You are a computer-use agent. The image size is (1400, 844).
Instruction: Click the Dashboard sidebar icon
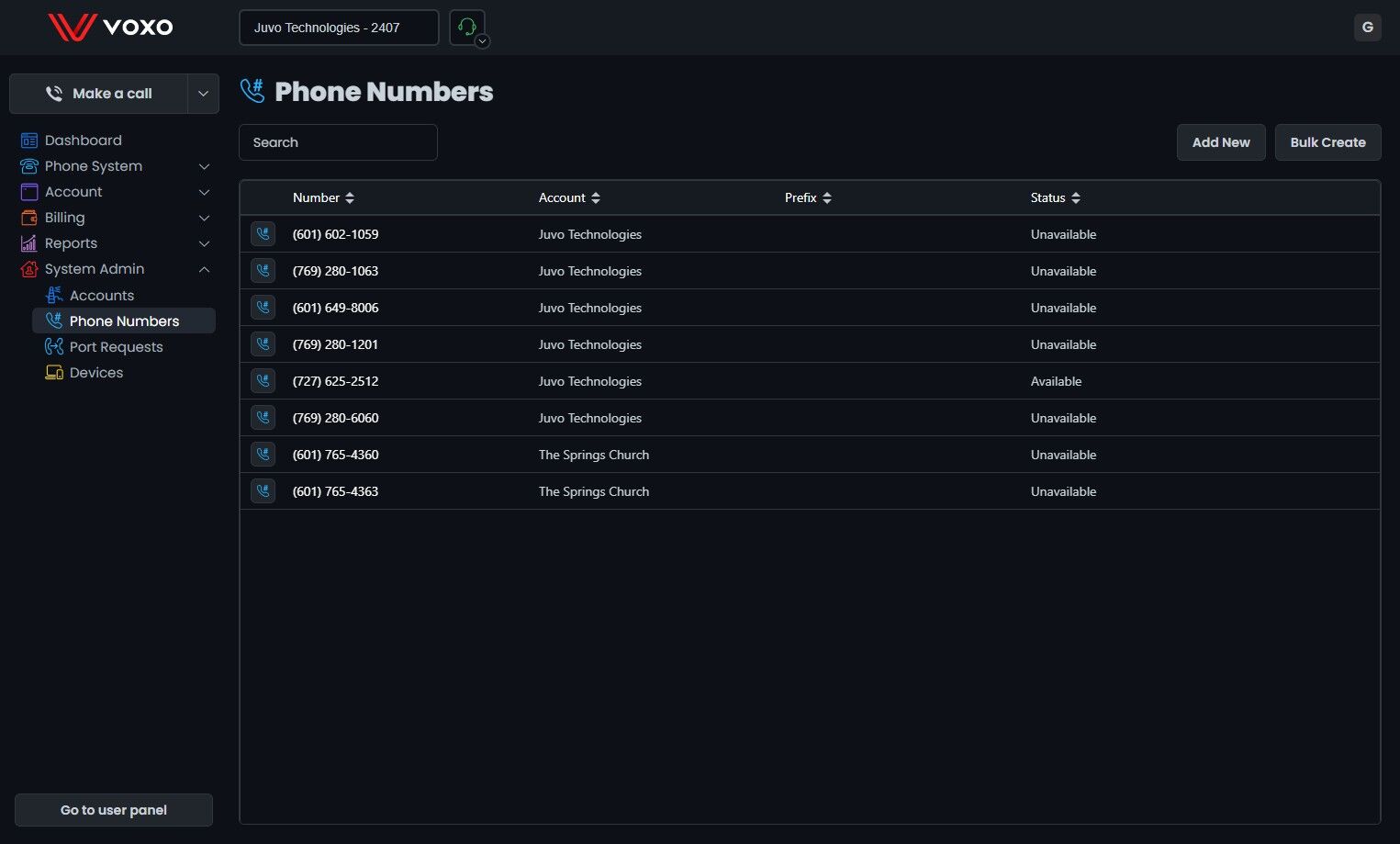click(29, 141)
